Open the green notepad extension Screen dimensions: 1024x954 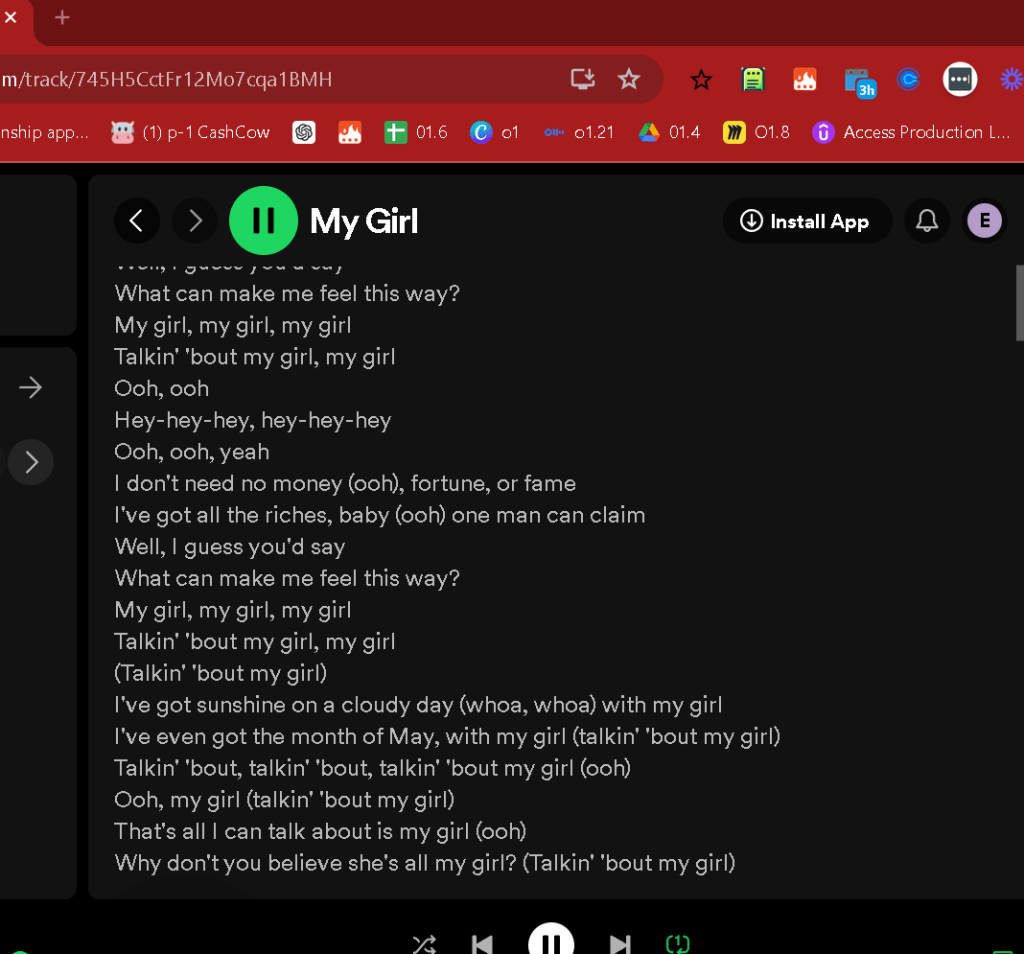click(753, 80)
